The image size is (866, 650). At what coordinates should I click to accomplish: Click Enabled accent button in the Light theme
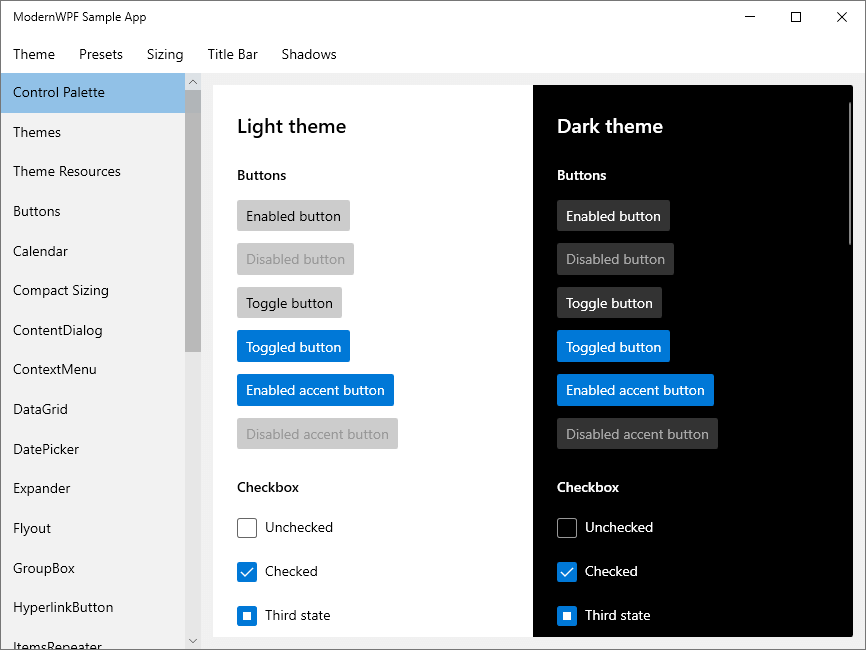(x=315, y=390)
